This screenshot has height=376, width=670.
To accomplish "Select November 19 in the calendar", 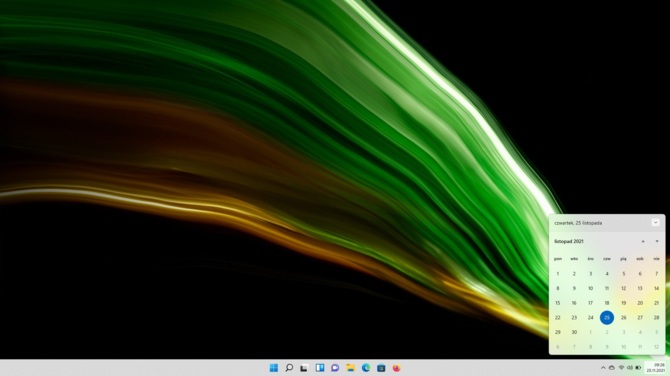I will point(623,303).
